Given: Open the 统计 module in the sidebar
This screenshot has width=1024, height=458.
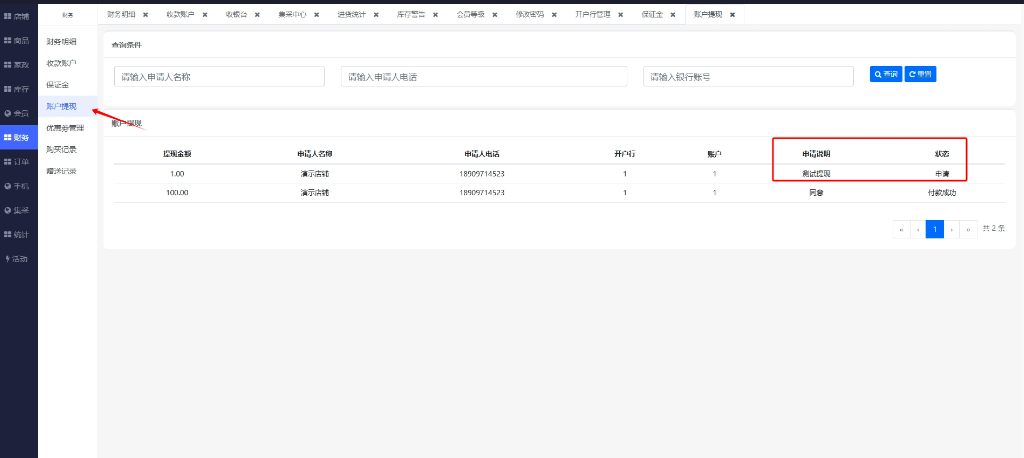Looking at the screenshot, I should (18, 234).
